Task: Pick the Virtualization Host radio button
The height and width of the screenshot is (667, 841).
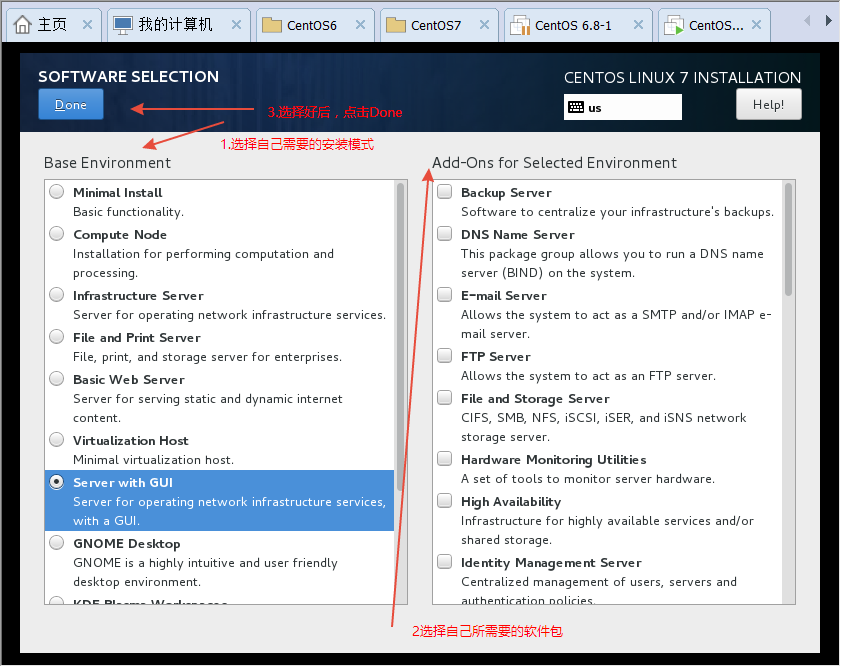Action: click(x=57, y=440)
